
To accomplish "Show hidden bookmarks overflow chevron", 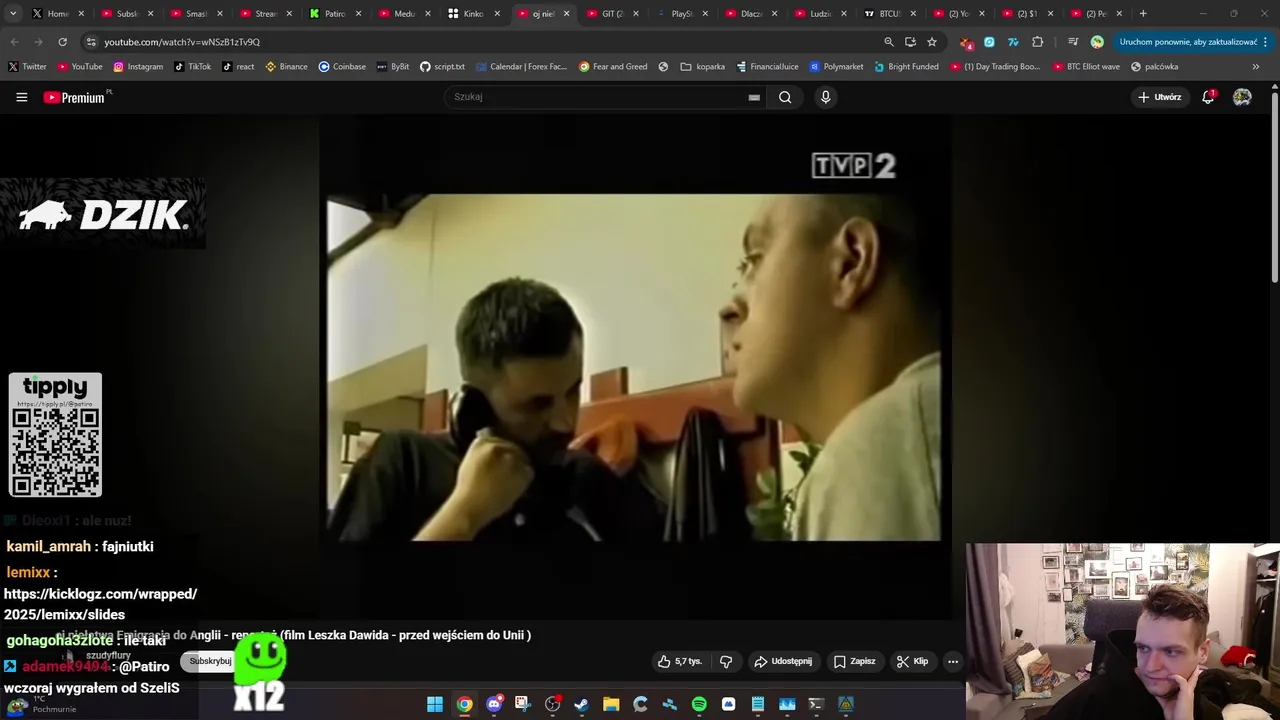I will (1256, 66).
